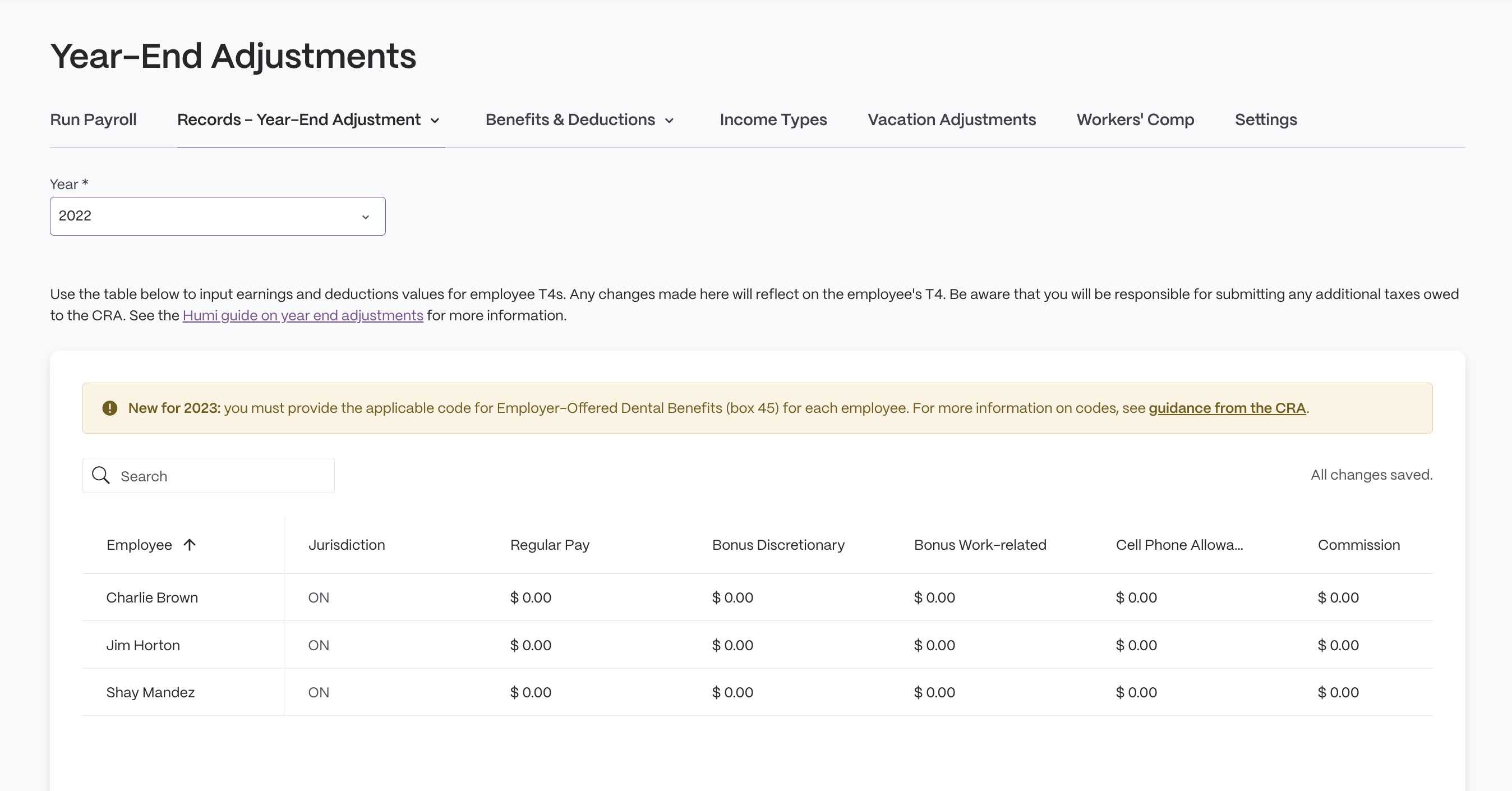Click the magnifying glass search icon
Viewport: 1512px width, 791px height.
click(101, 475)
